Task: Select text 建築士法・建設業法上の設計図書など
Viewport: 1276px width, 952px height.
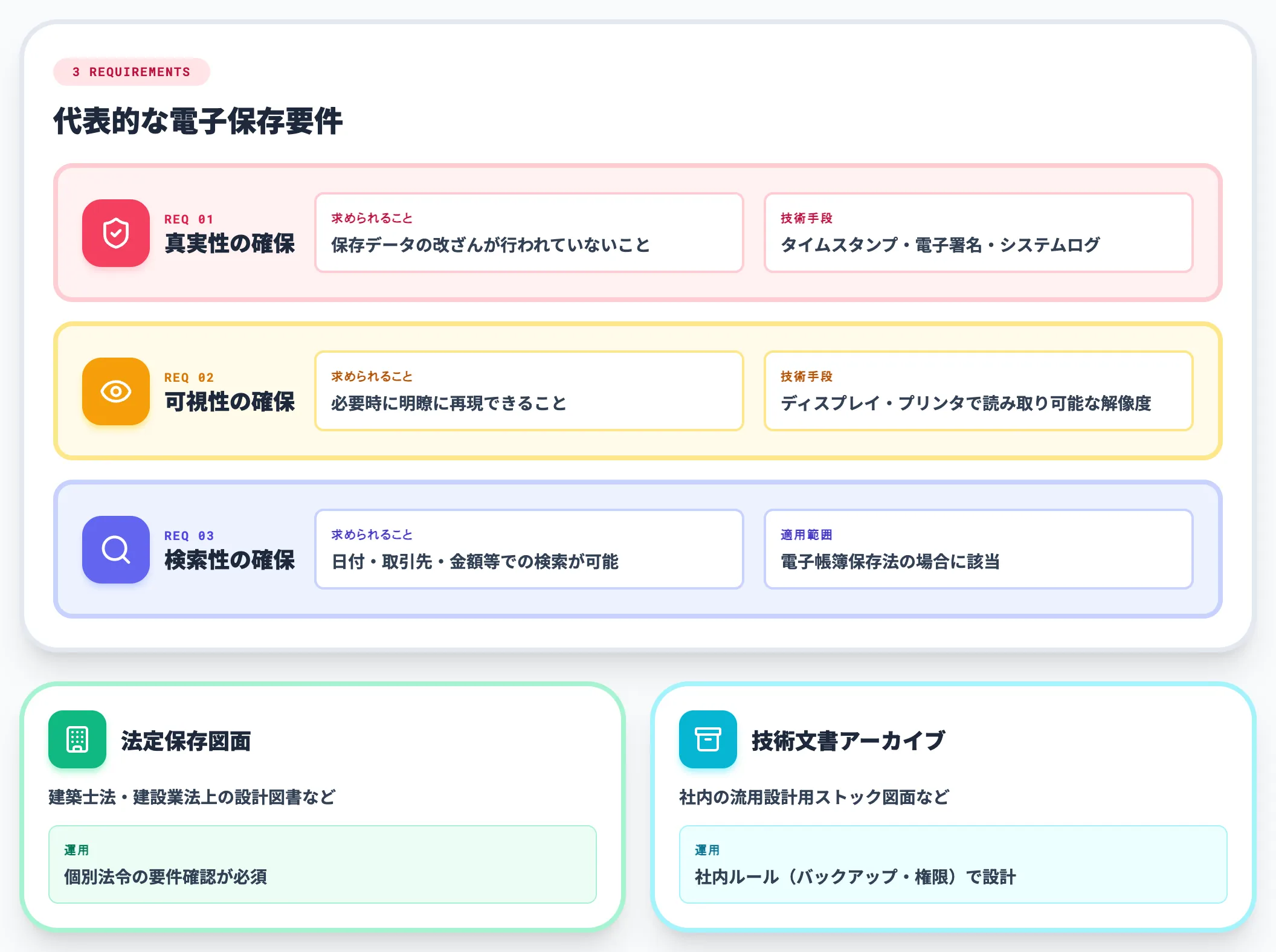Action: point(192,797)
